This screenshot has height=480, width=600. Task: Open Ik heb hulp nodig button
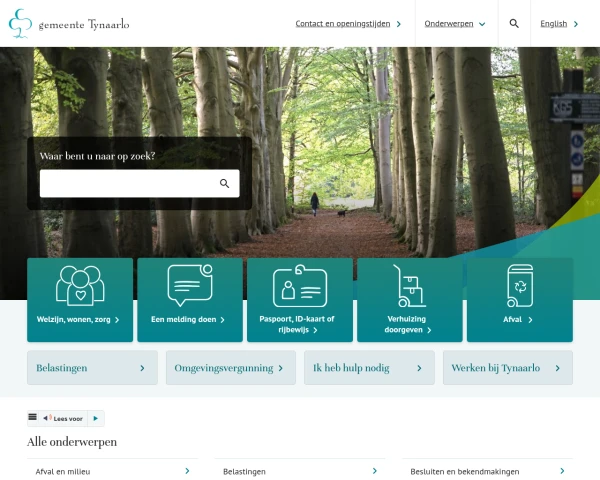[369, 368]
